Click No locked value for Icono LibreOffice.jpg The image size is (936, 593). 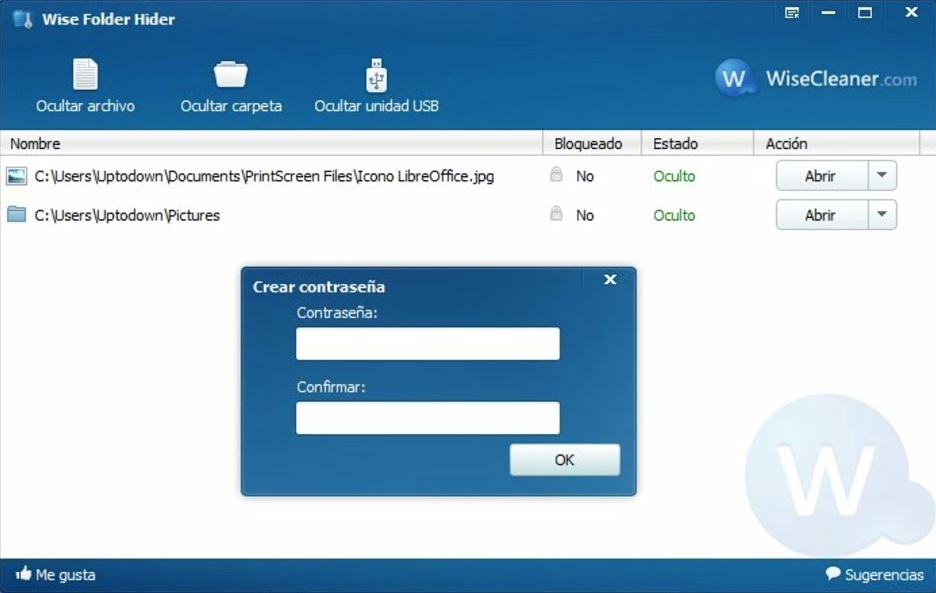pos(585,176)
